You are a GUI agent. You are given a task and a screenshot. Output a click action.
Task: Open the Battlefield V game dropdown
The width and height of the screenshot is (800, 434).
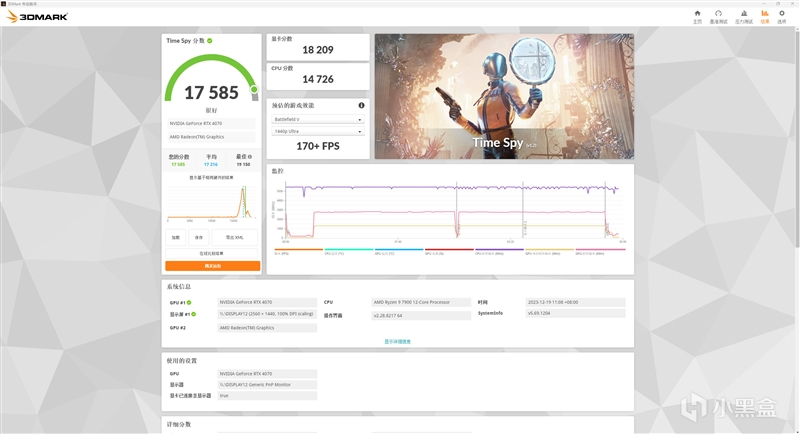[x=318, y=119]
